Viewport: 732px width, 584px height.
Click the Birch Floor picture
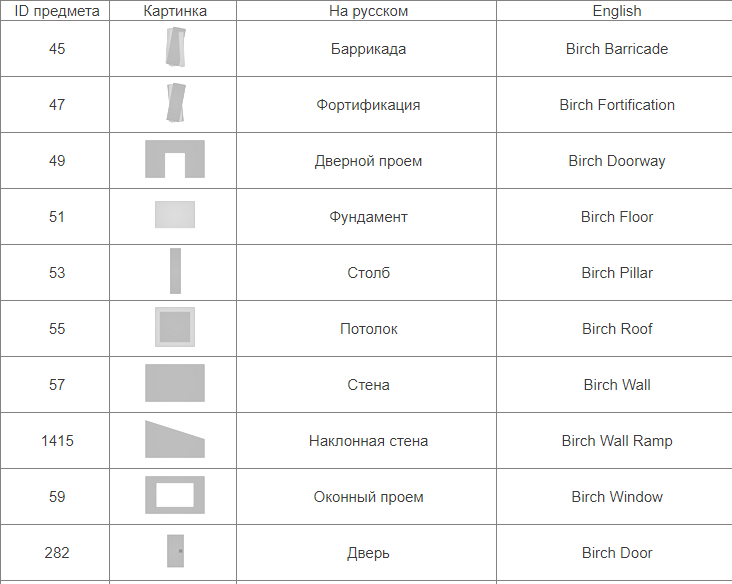click(x=175, y=215)
